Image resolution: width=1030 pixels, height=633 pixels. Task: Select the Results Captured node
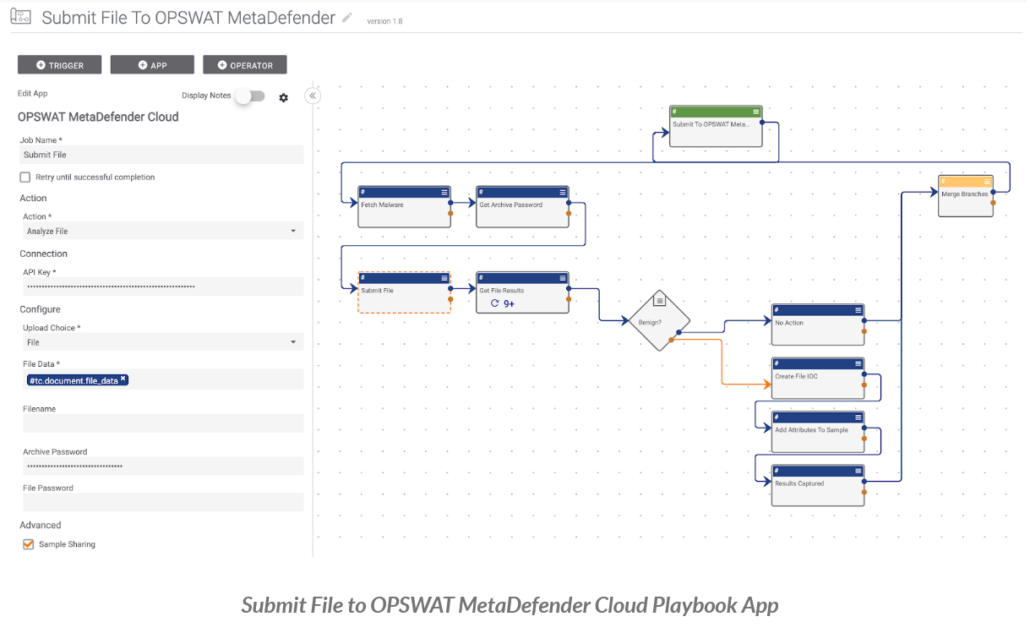(x=818, y=485)
